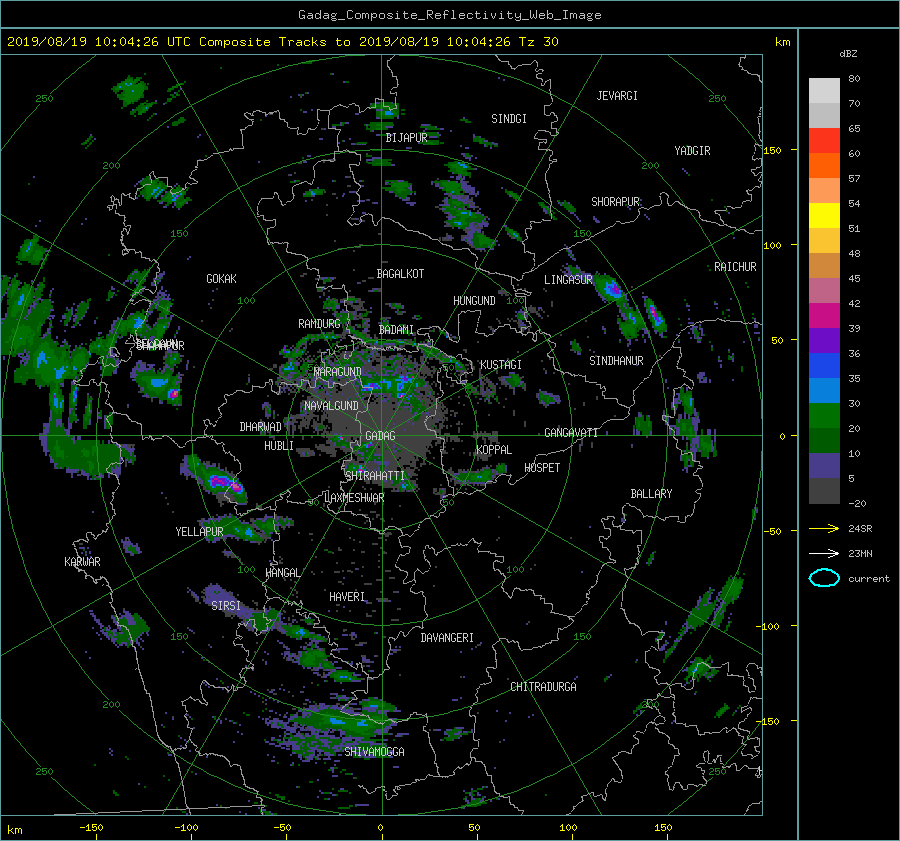
Task: Click the SIRSI city label
Action: tap(226, 606)
